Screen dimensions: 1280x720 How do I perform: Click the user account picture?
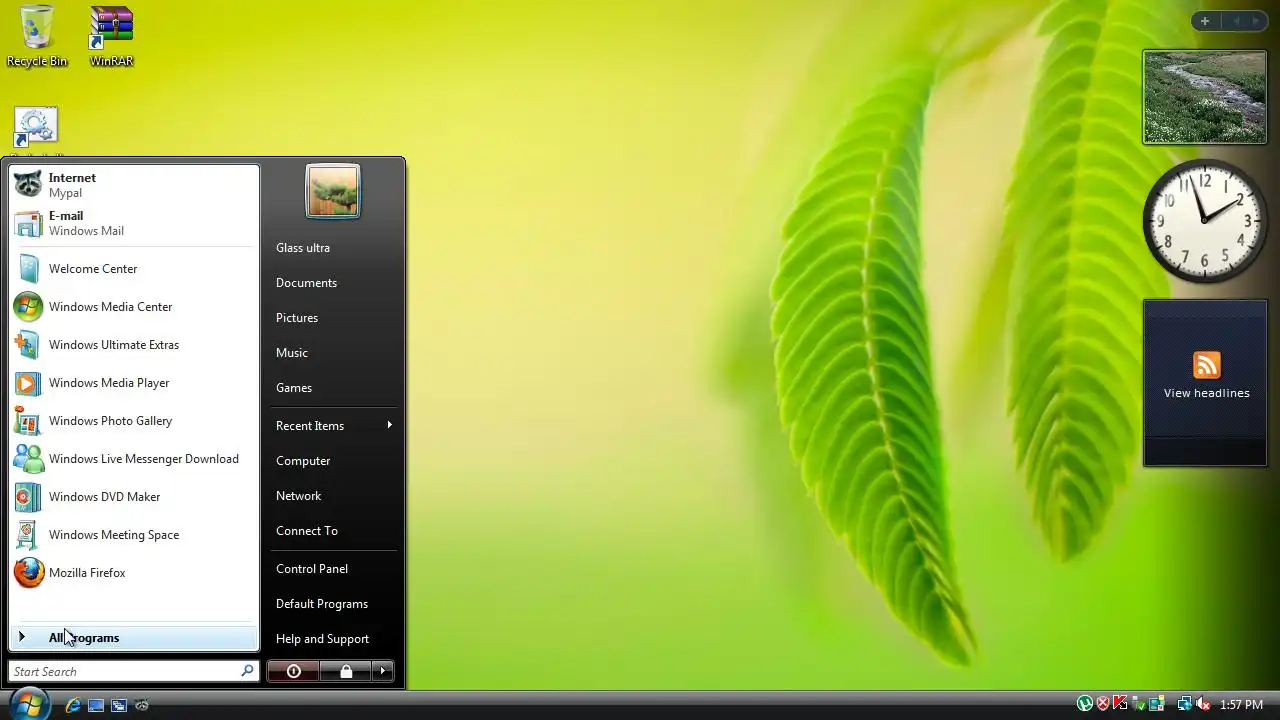point(333,192)
